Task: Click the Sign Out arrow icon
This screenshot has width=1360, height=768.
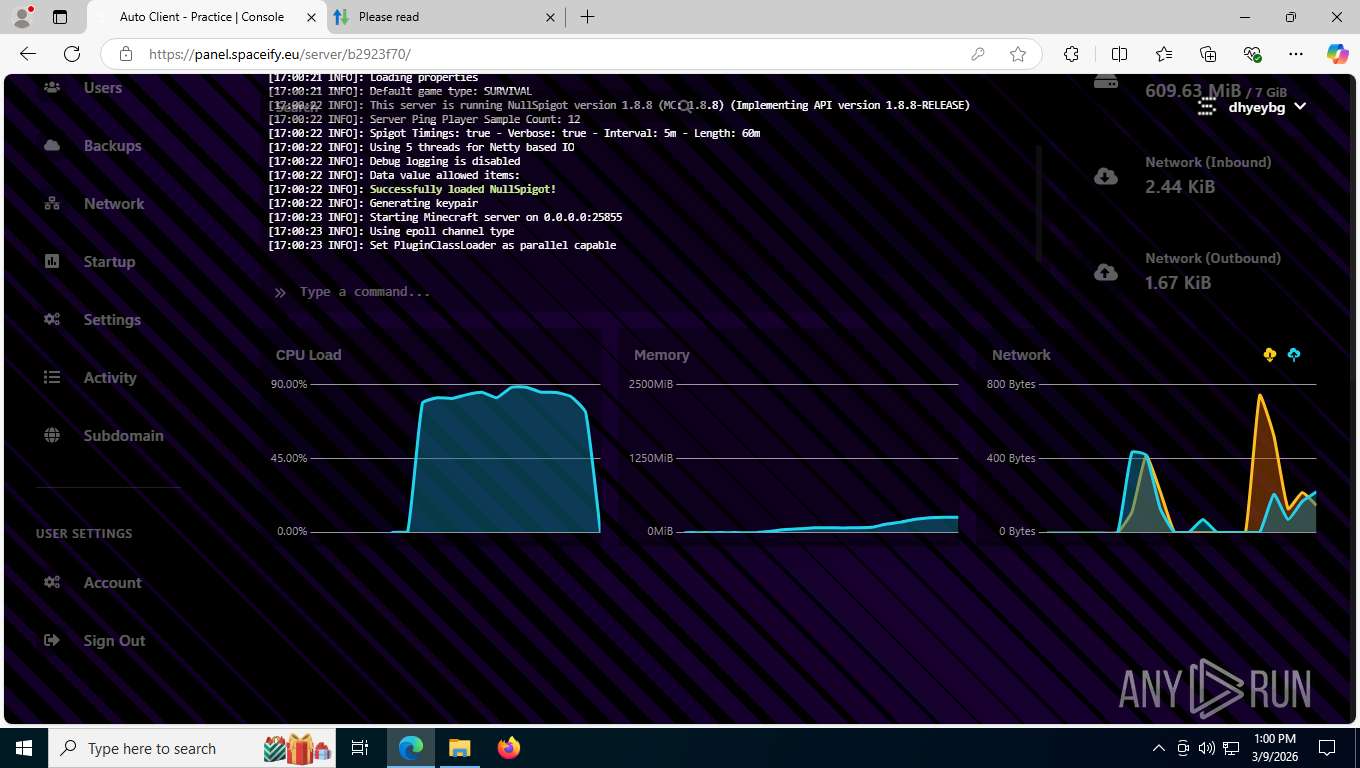Action: point(52,641)
